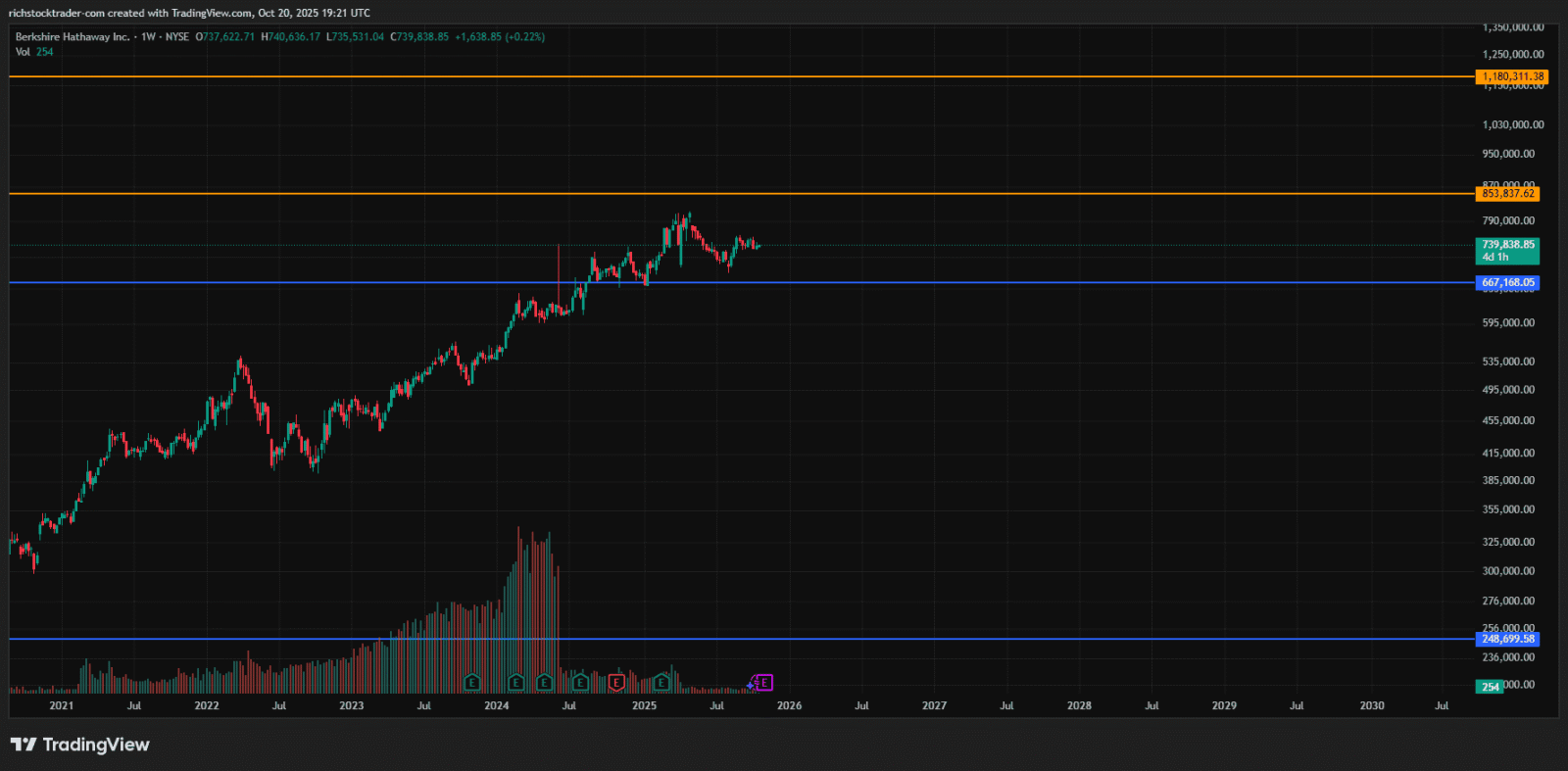Image resolution: width=1568 pixels, height=771 pixels.
Task: Click the 2028 label on the time axis
Action: point(1079,705)
